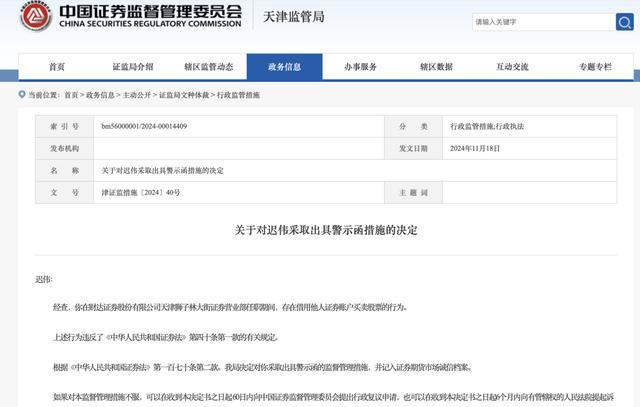This screenshot has height=407, width=640.
Task: Click the CSRC red emblem logo
Action: click(36, 16)
